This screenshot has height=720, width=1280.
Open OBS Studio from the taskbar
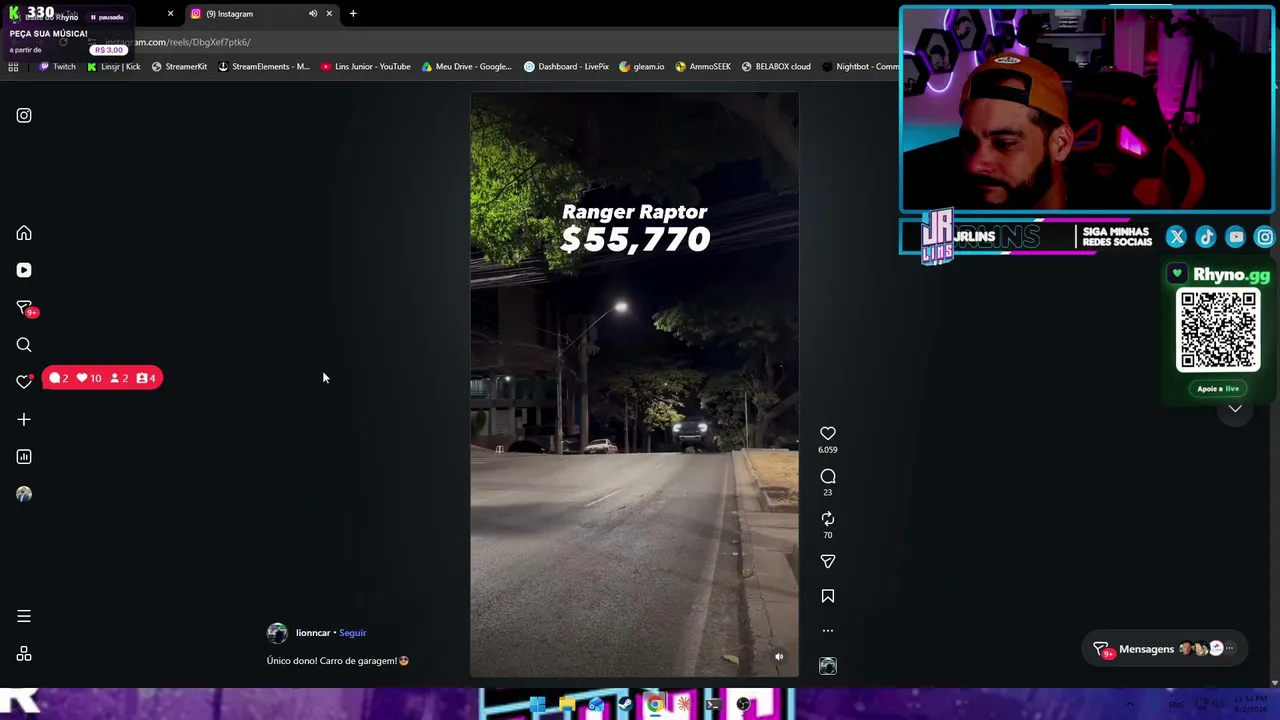pyautogui.click(x=743, y=705)
